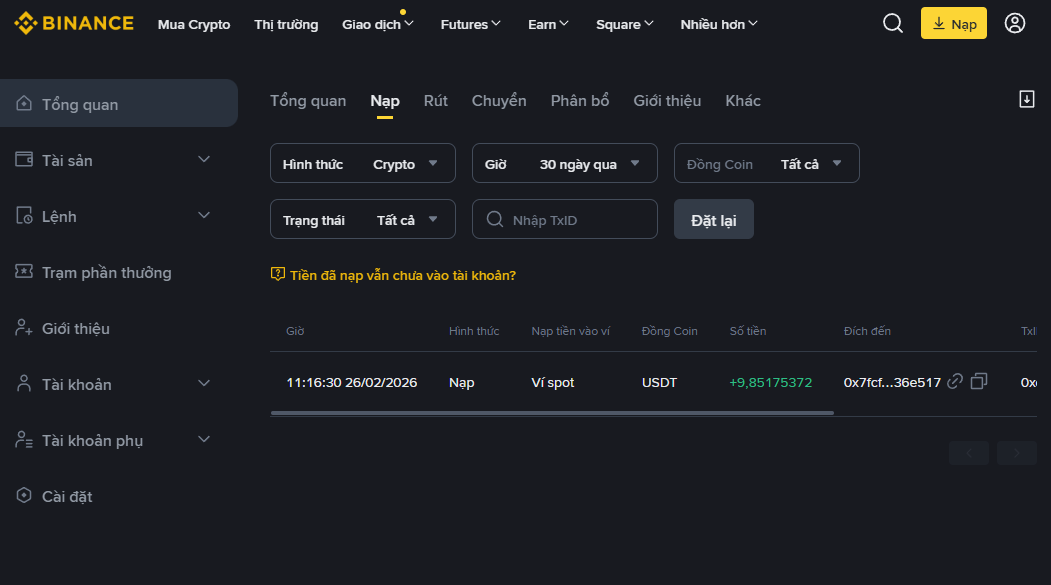Open Trạm phần thưởng from the sidebar
Screen dimensions: 1051x585
point(106,272)
